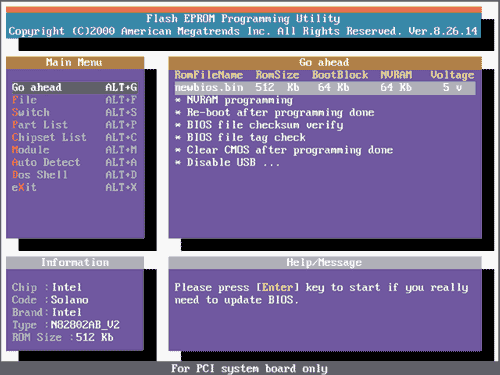Toggle Clear CMOS after programming done
500x375 pixels.
click(284, 150)
